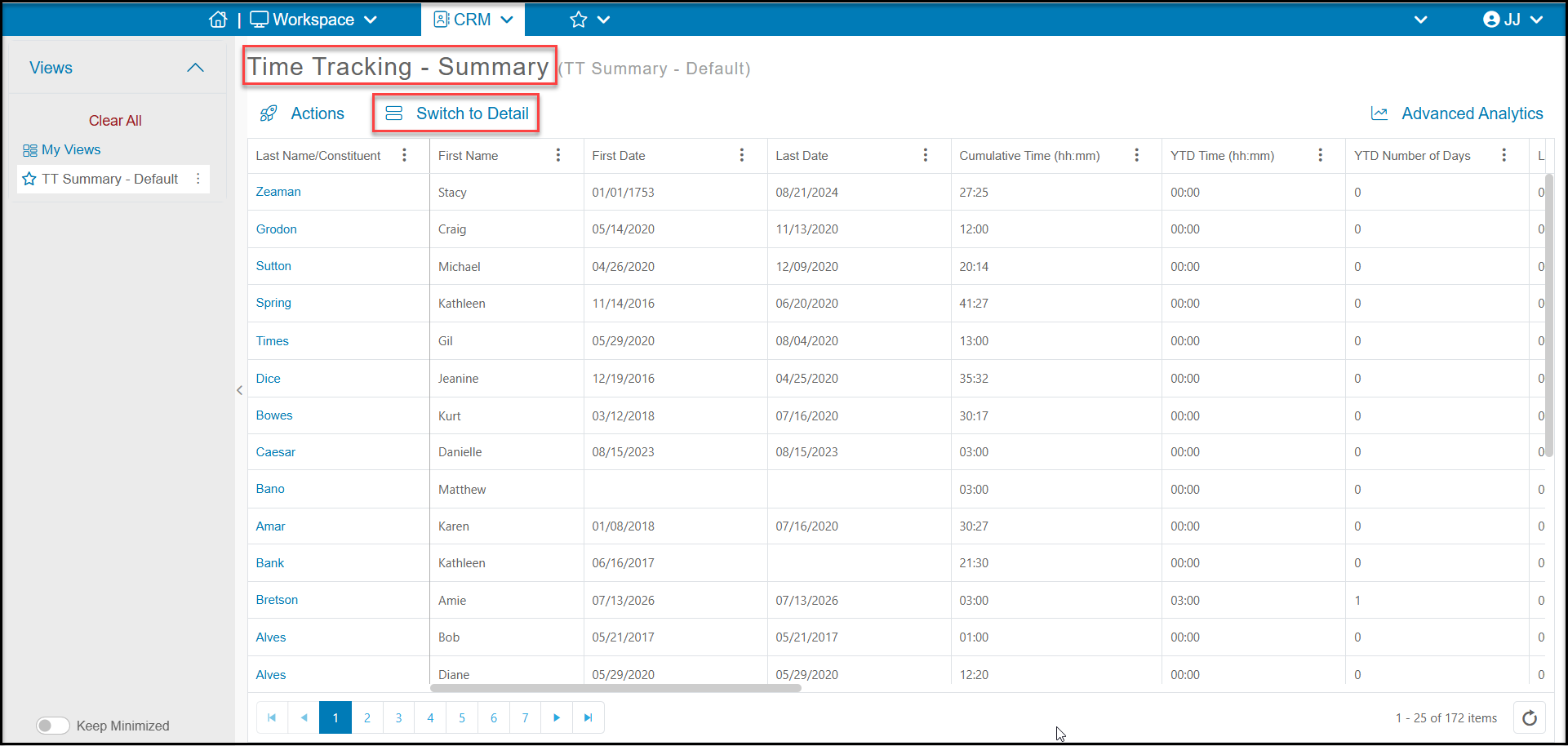
Task: Expand the Workspace dropdown
Action: [x=313, y=20]
